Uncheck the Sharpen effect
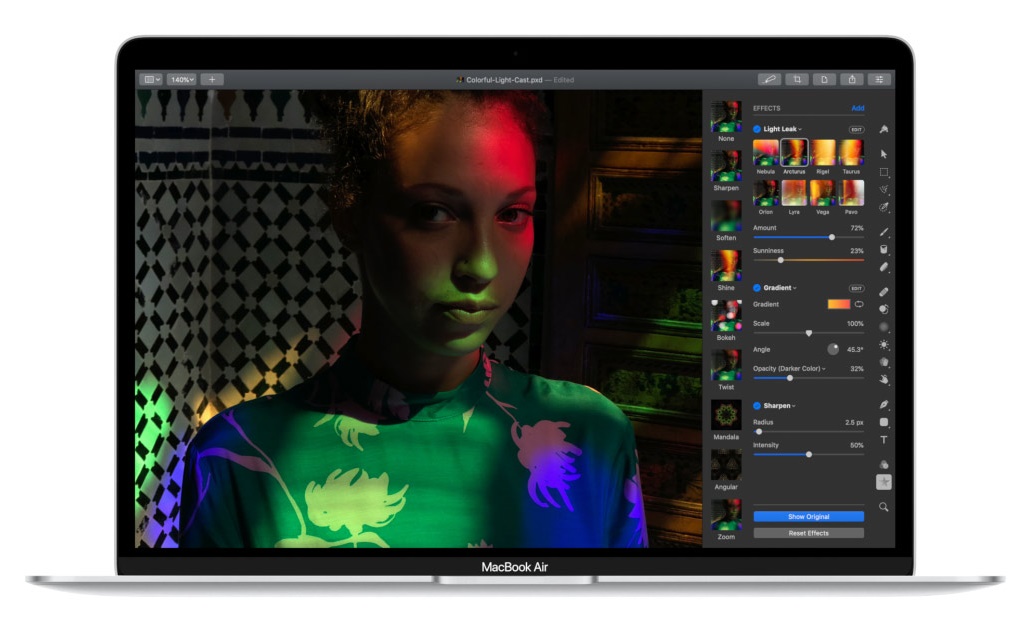 point(757,406)
